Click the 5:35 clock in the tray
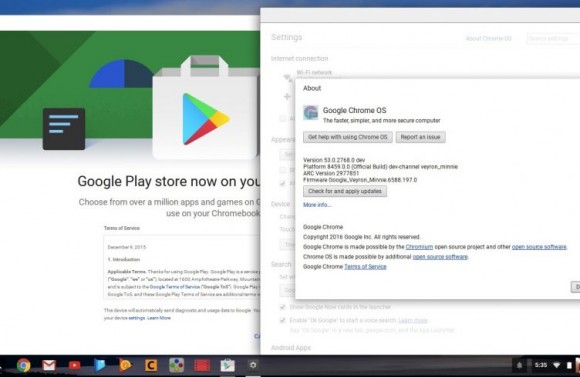This screenshot has height=377, width=580. click(541, 365)
